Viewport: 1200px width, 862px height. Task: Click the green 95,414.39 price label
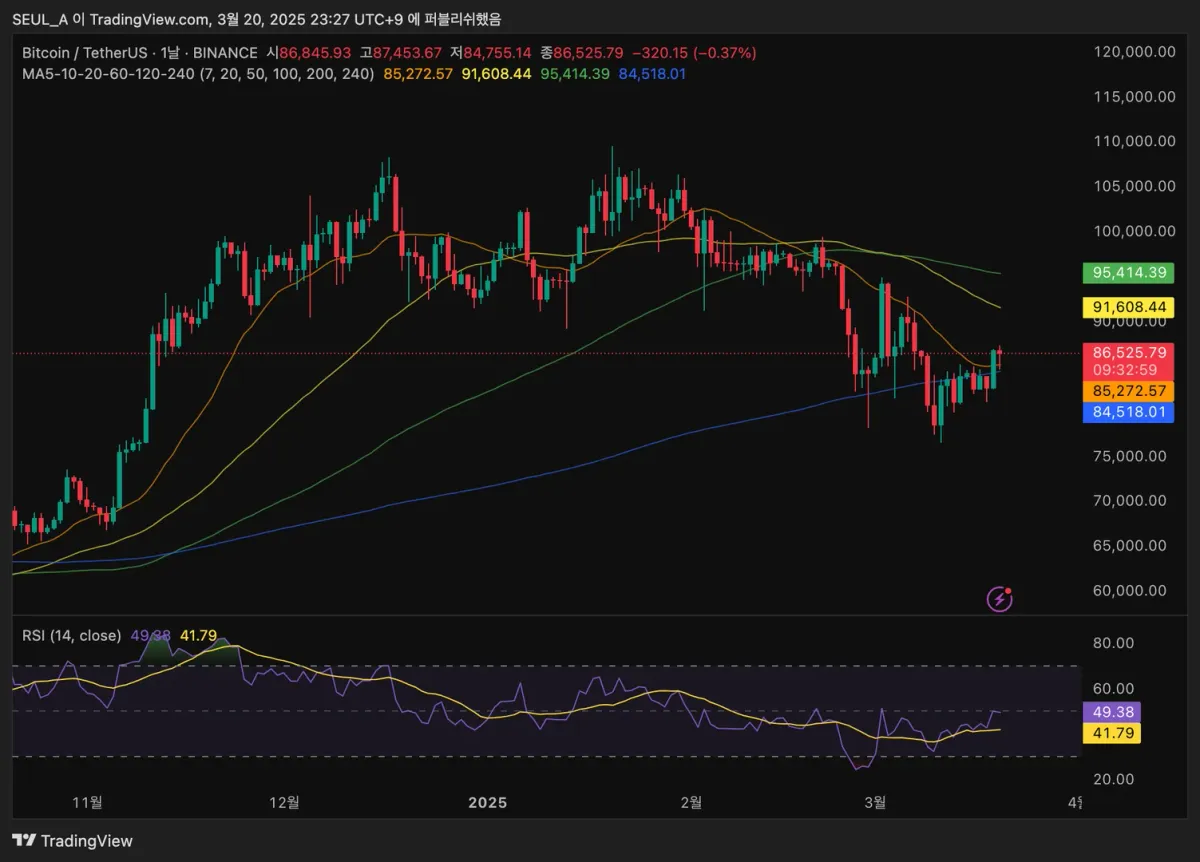tap(1130, 272)
